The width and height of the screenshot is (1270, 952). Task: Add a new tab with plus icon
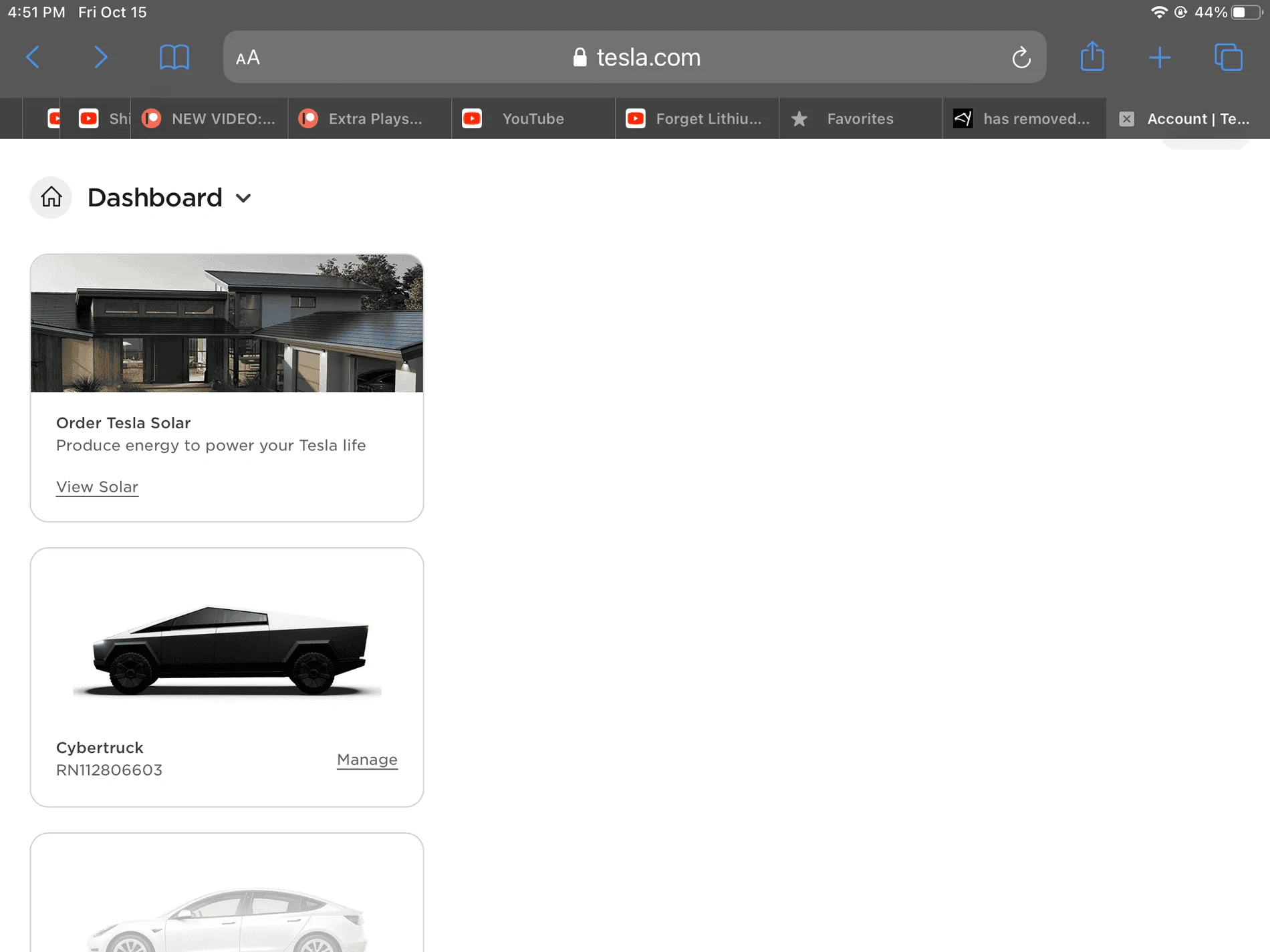point(1160,57)
